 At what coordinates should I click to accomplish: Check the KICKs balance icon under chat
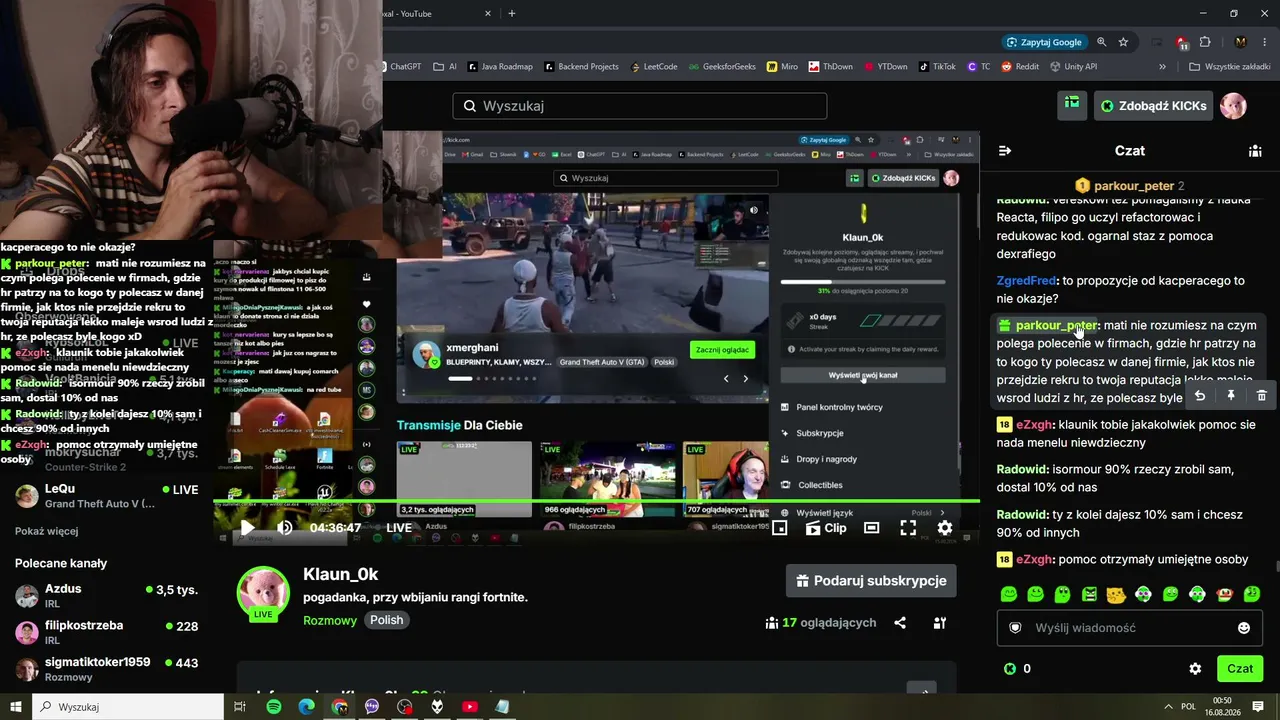pyautogui.click(x=1010, y=669)
